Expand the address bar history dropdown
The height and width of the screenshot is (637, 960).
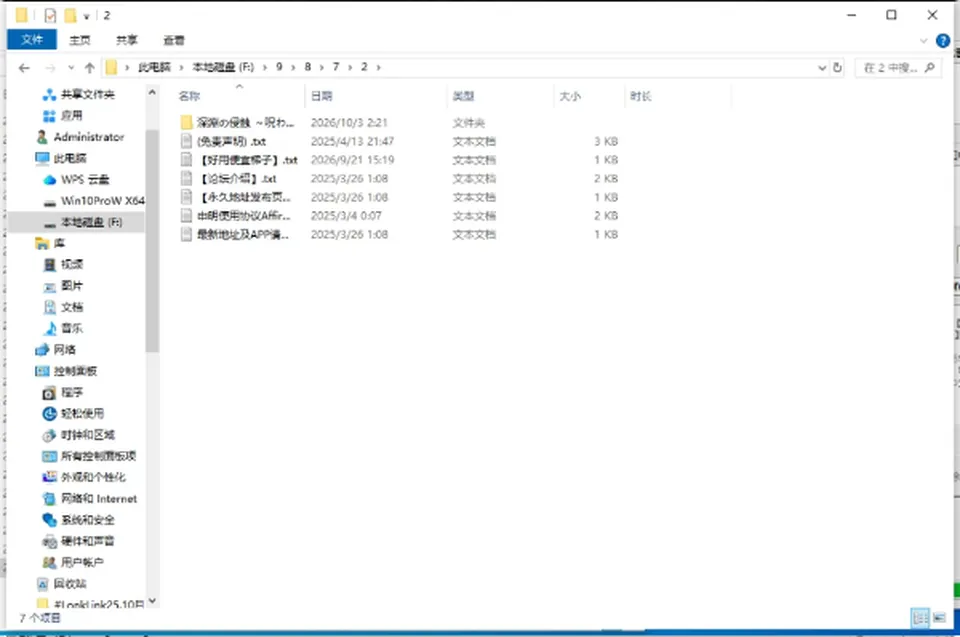tap(822, 67)
